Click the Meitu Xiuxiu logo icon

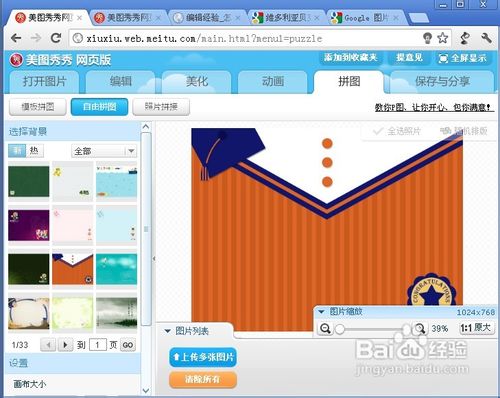pyautogui.click(x=16, y=60)
